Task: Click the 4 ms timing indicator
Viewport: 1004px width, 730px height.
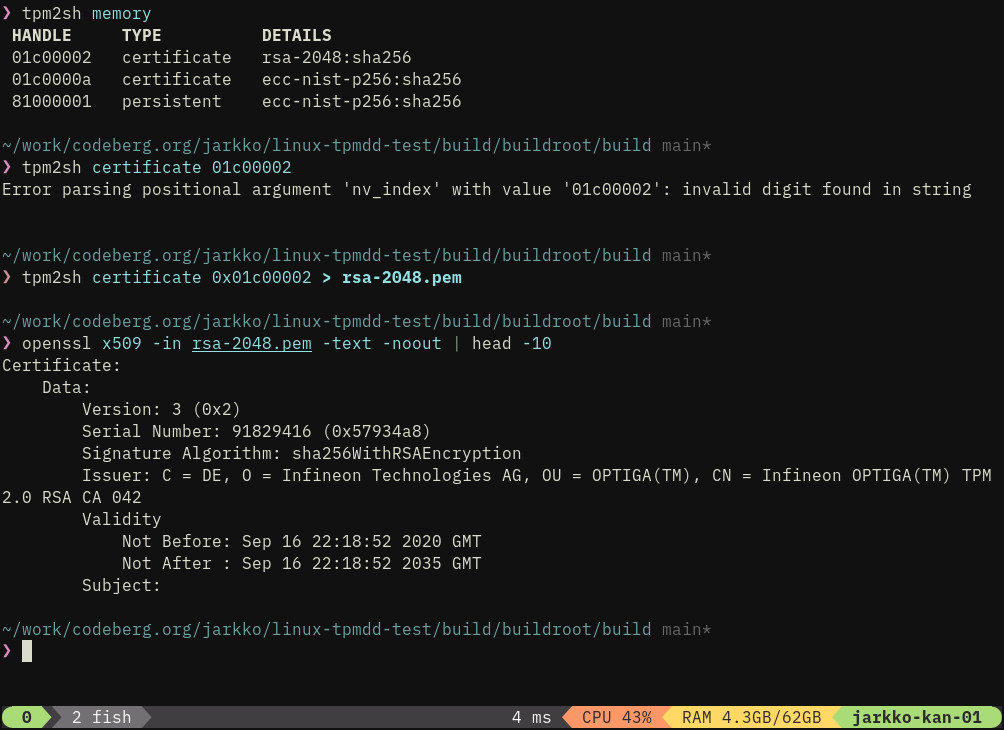Action: tap(531, 717)
